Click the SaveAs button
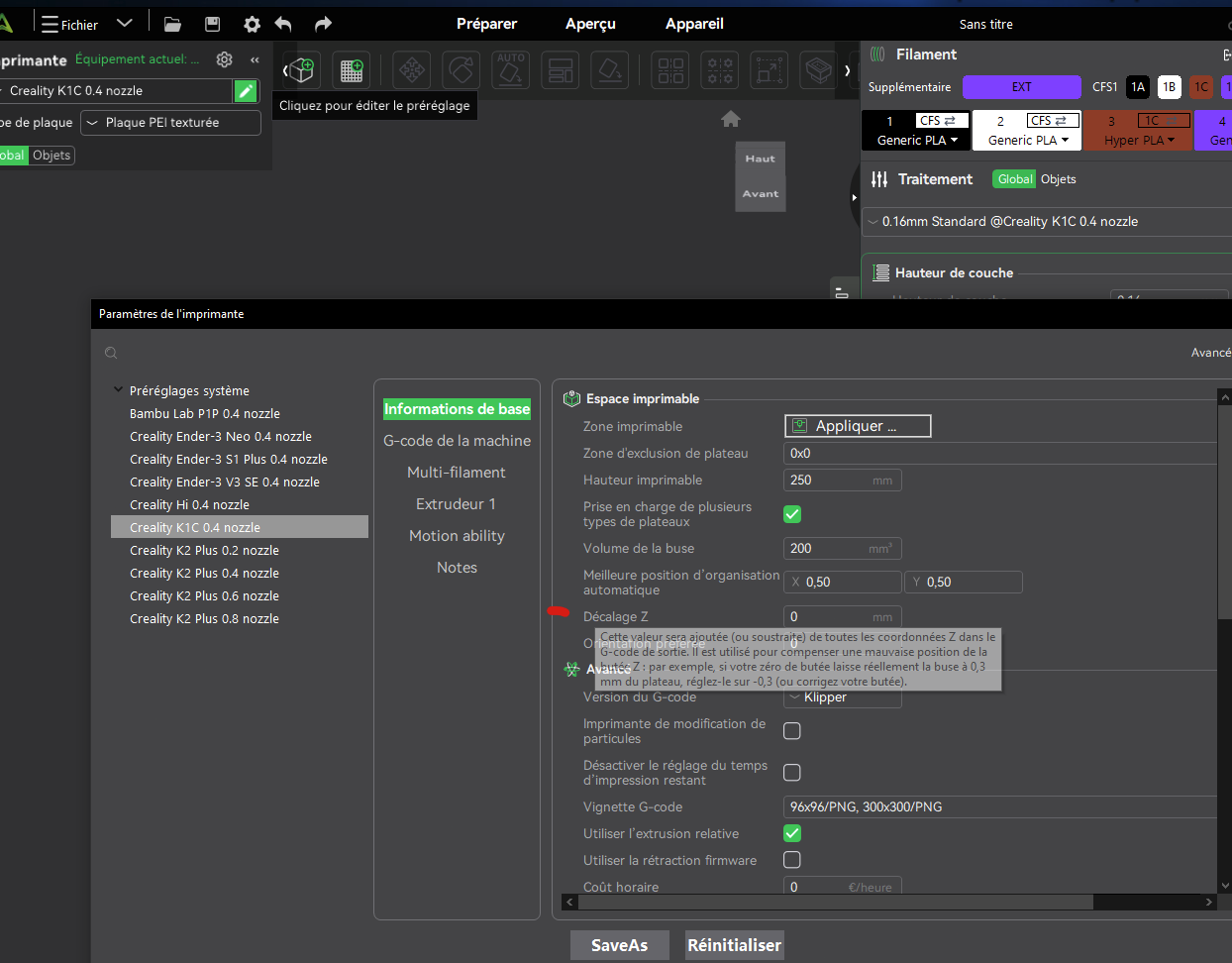Image resolution: width=1232 pixels, height=963 pixels. [x=619, y=945]
